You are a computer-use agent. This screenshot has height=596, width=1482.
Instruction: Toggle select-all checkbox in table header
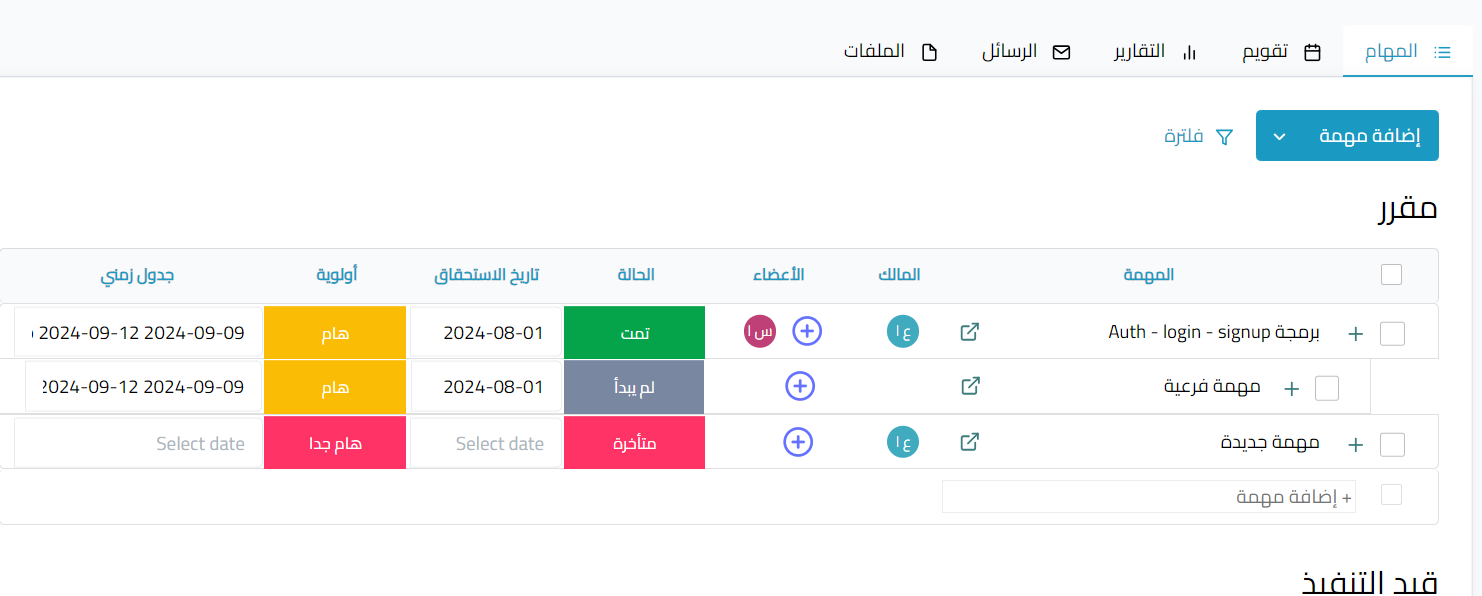coord(1391,274)
